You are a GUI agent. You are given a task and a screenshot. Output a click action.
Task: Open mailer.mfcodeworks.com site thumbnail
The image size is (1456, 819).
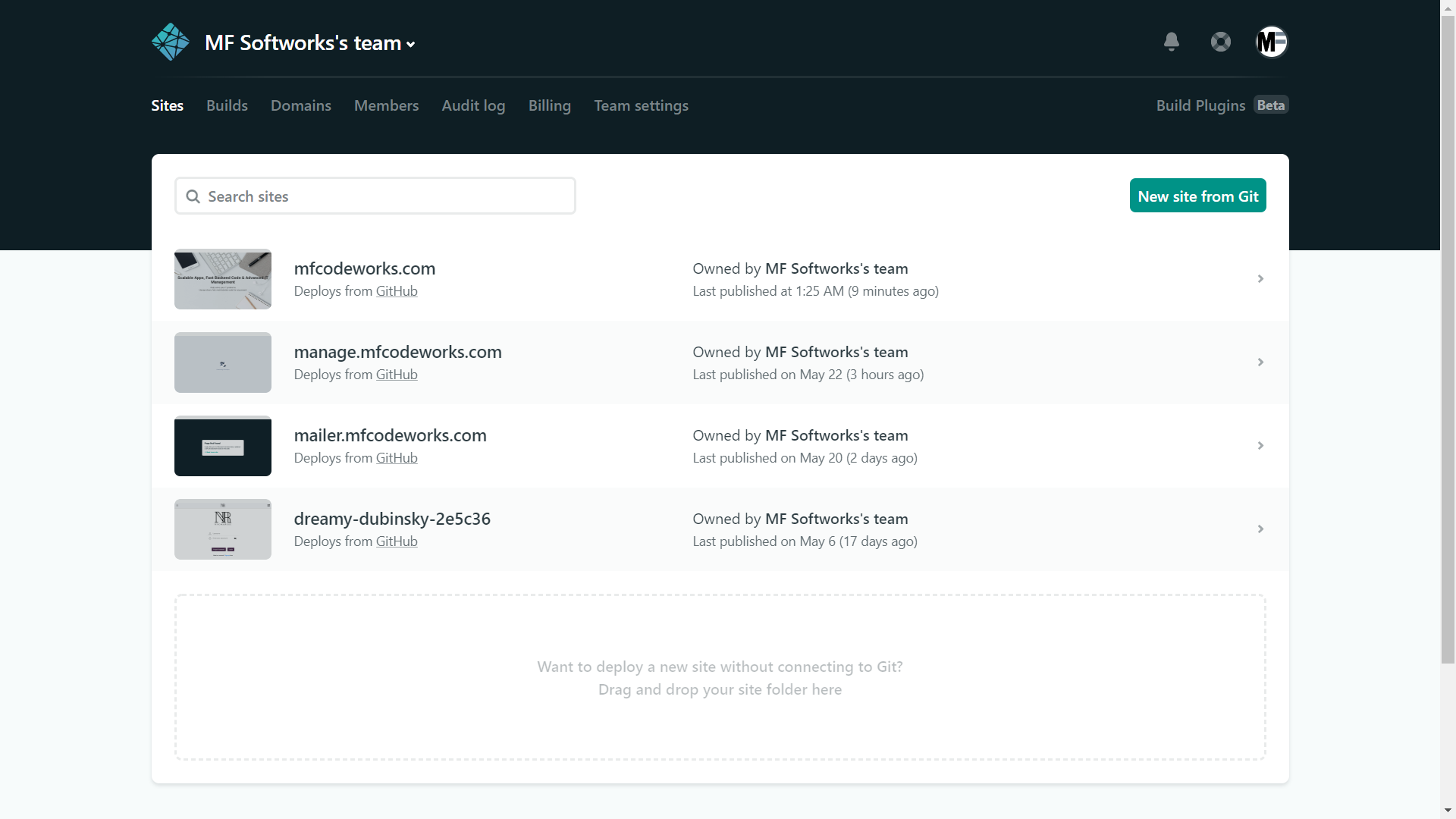pos(223,446)
